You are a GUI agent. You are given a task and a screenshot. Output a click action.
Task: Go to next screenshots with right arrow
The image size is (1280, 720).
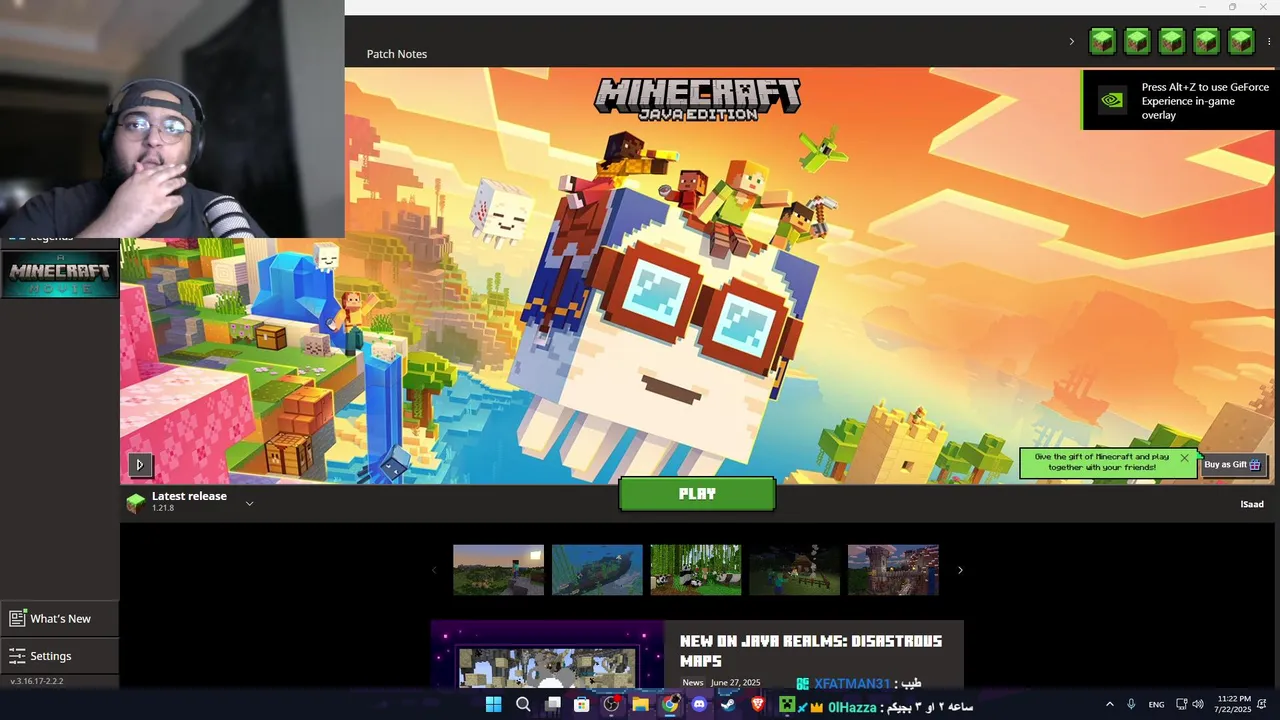960,570
